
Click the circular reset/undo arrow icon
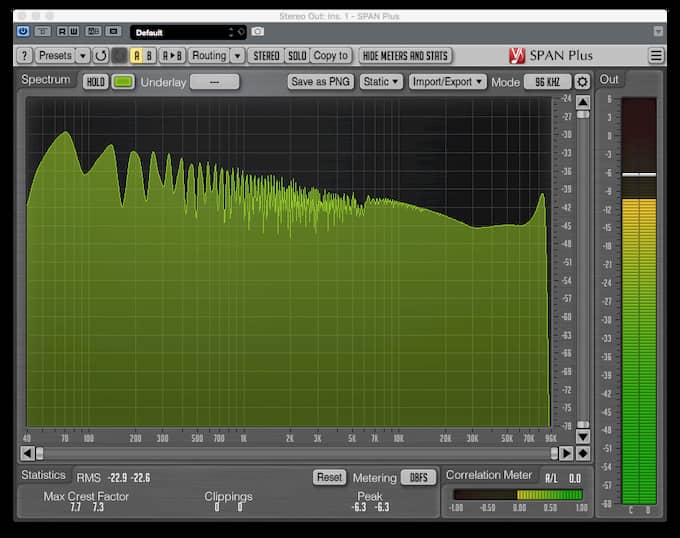(101, 55)
